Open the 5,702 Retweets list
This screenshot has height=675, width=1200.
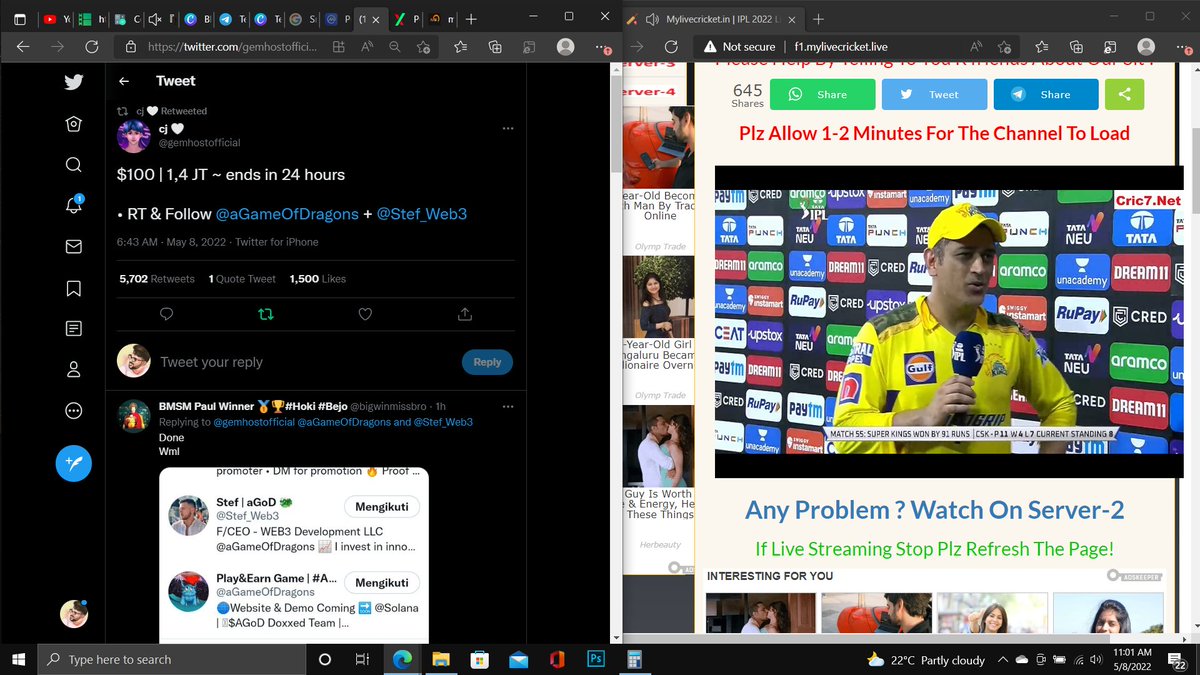(157, 279)
